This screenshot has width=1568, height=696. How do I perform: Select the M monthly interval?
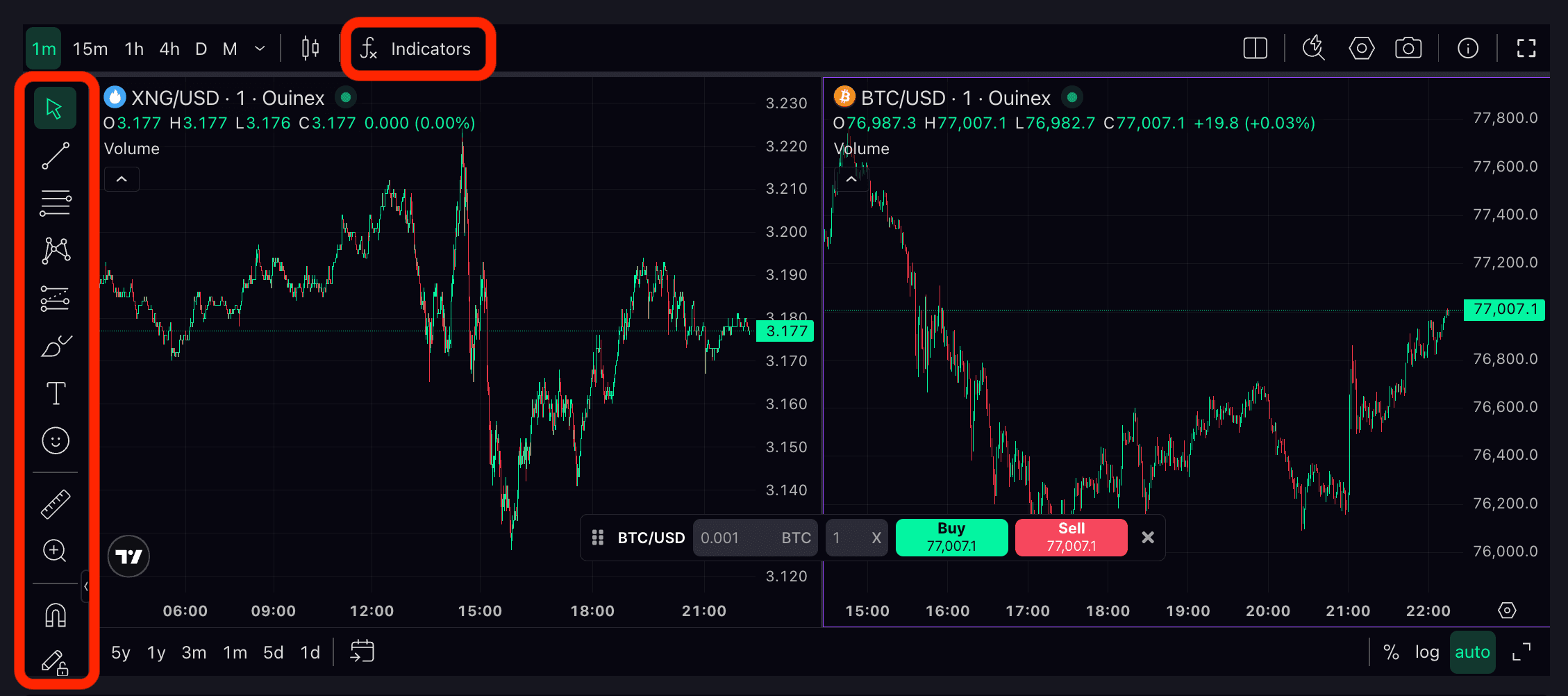coord(230,49)
